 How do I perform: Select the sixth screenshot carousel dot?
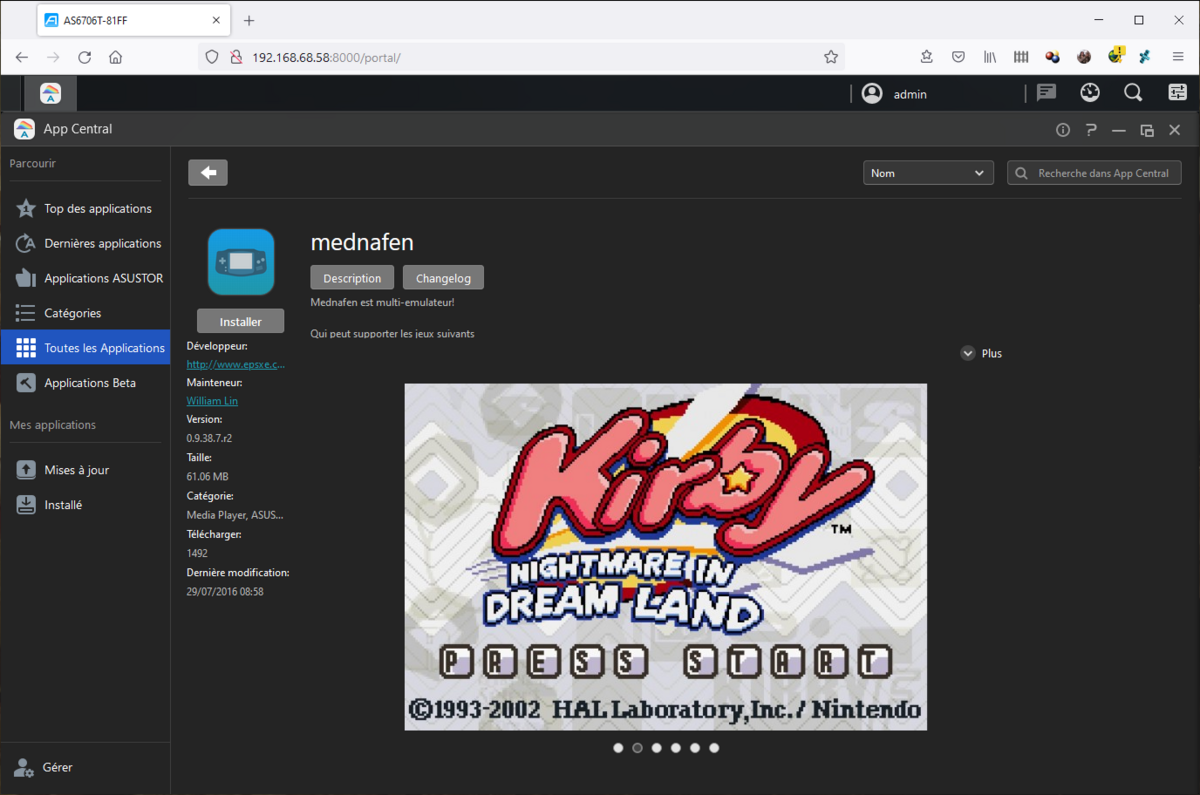pos(714,748)
